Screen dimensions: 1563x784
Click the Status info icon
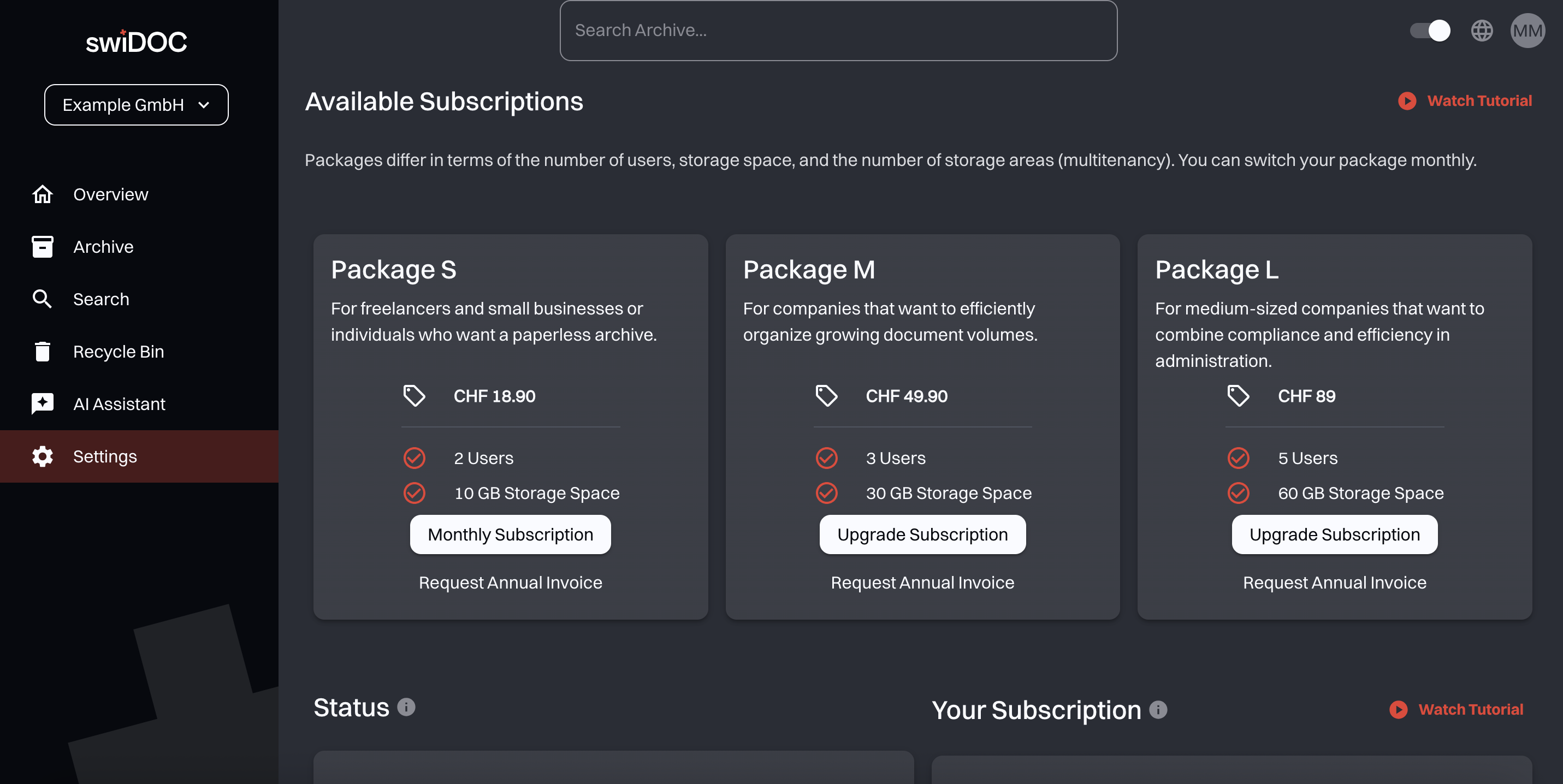(x=406, y=707)
